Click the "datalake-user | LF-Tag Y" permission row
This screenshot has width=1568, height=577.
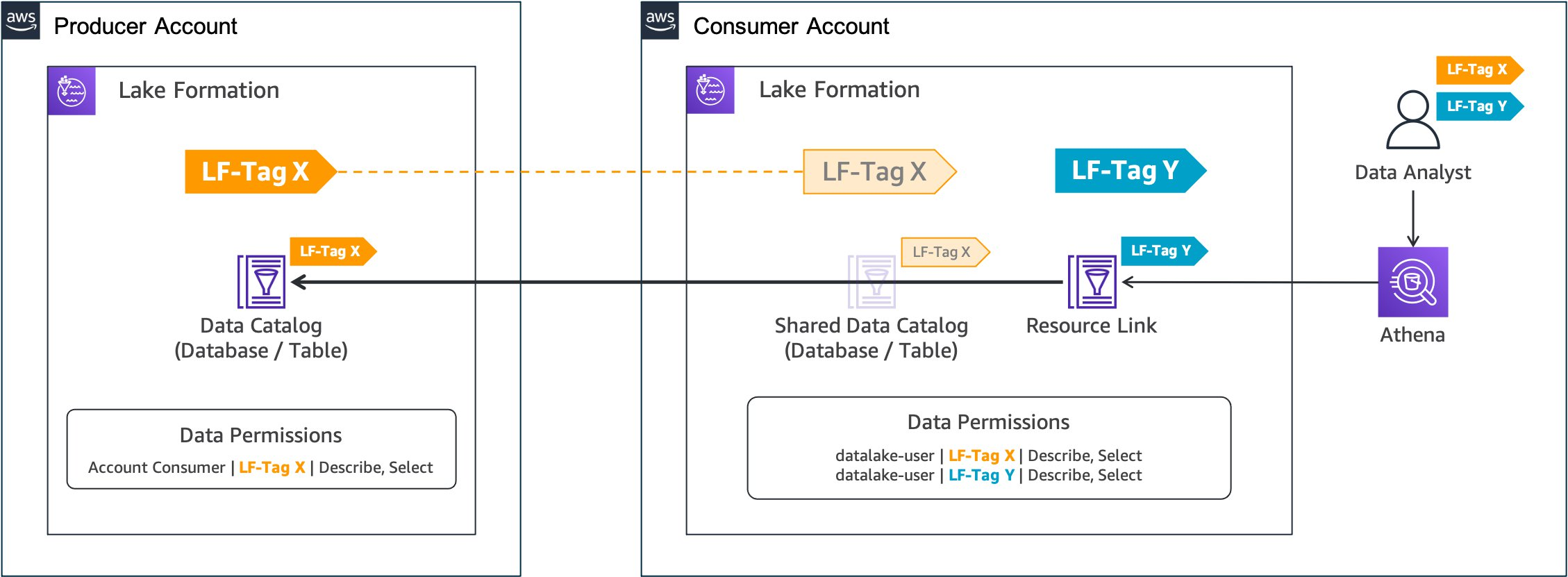click(988, 475)
